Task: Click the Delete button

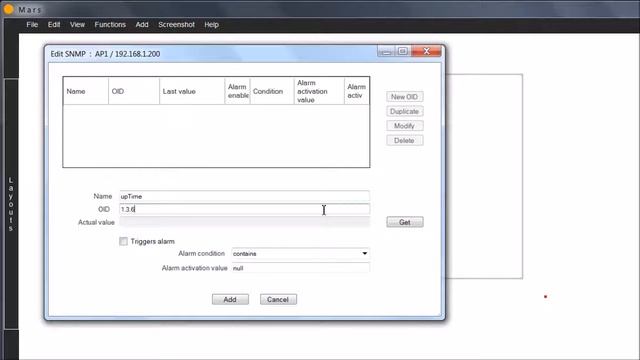Action: 404,140
